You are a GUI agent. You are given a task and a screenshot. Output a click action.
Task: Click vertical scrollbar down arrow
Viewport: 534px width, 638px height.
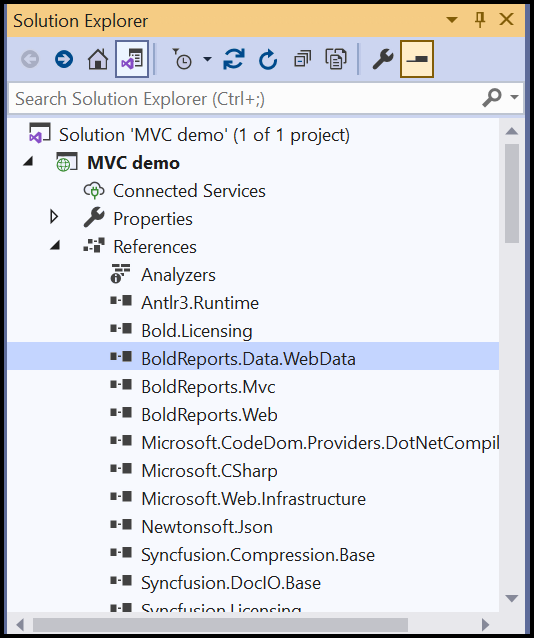(512, 598)
